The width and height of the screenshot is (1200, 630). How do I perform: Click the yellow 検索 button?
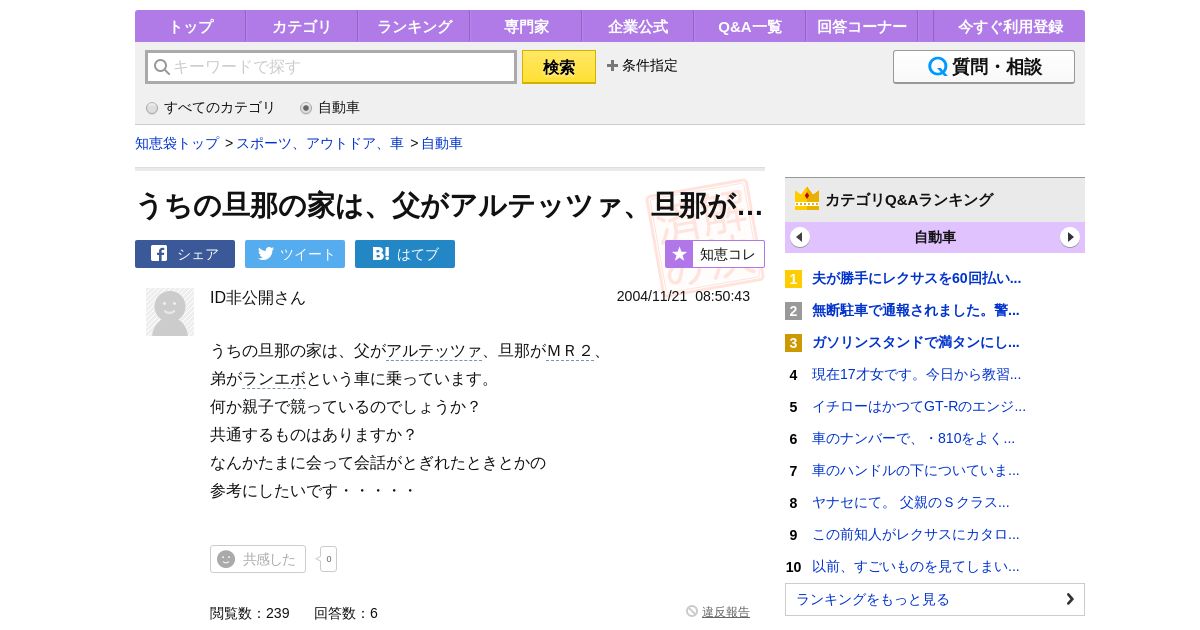559,67
